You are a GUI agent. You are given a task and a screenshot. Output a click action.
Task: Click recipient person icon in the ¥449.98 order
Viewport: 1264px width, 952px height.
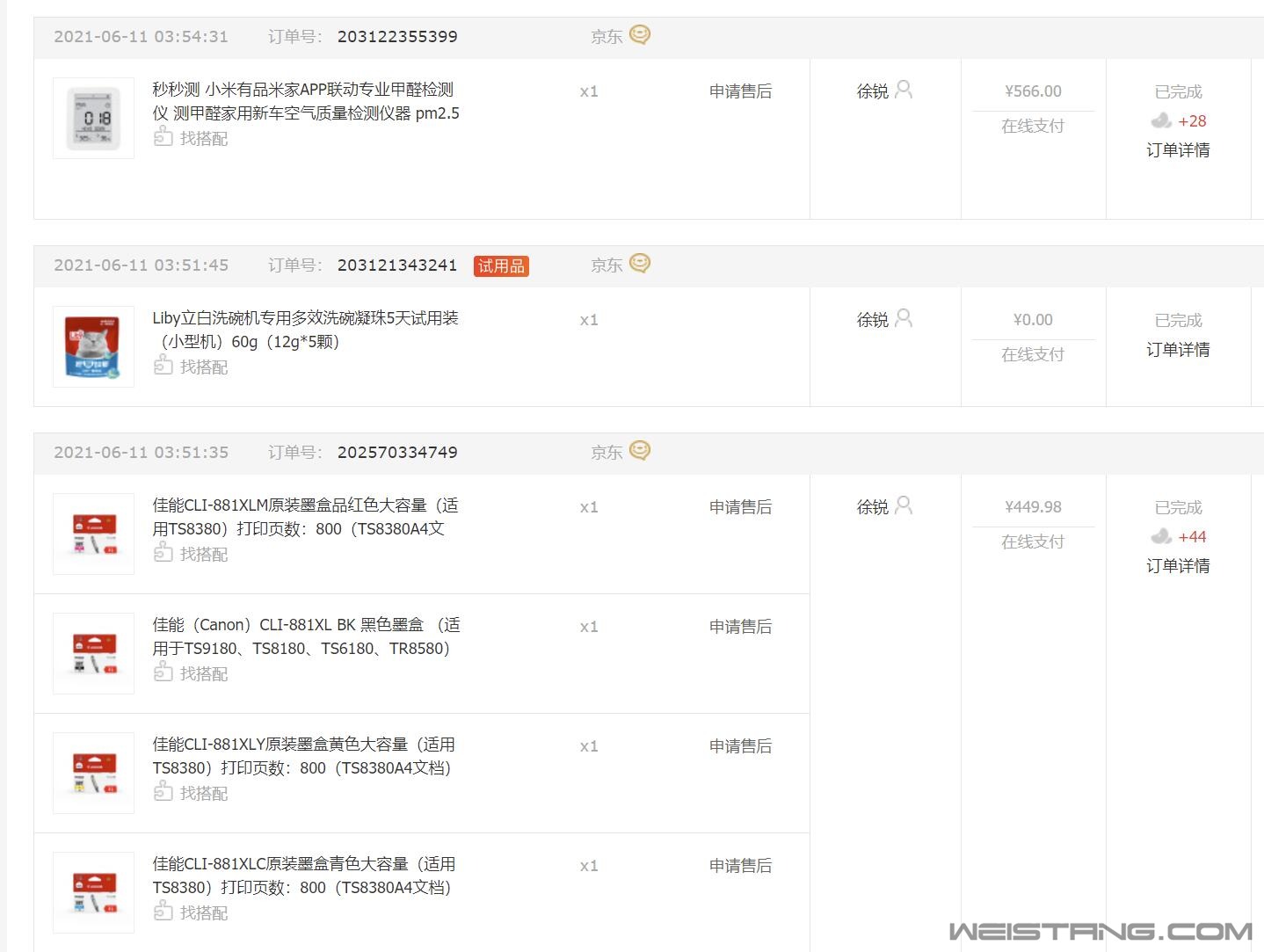(x=904, y=505)
